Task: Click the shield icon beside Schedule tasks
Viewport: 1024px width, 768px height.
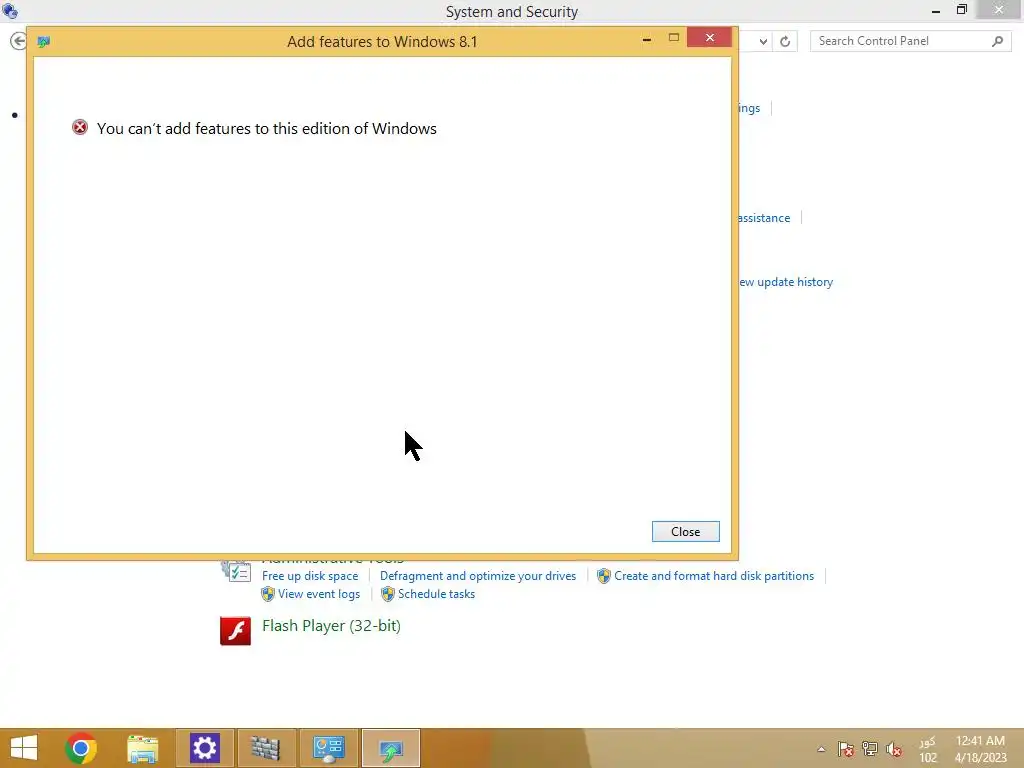Action: (388, 594)
